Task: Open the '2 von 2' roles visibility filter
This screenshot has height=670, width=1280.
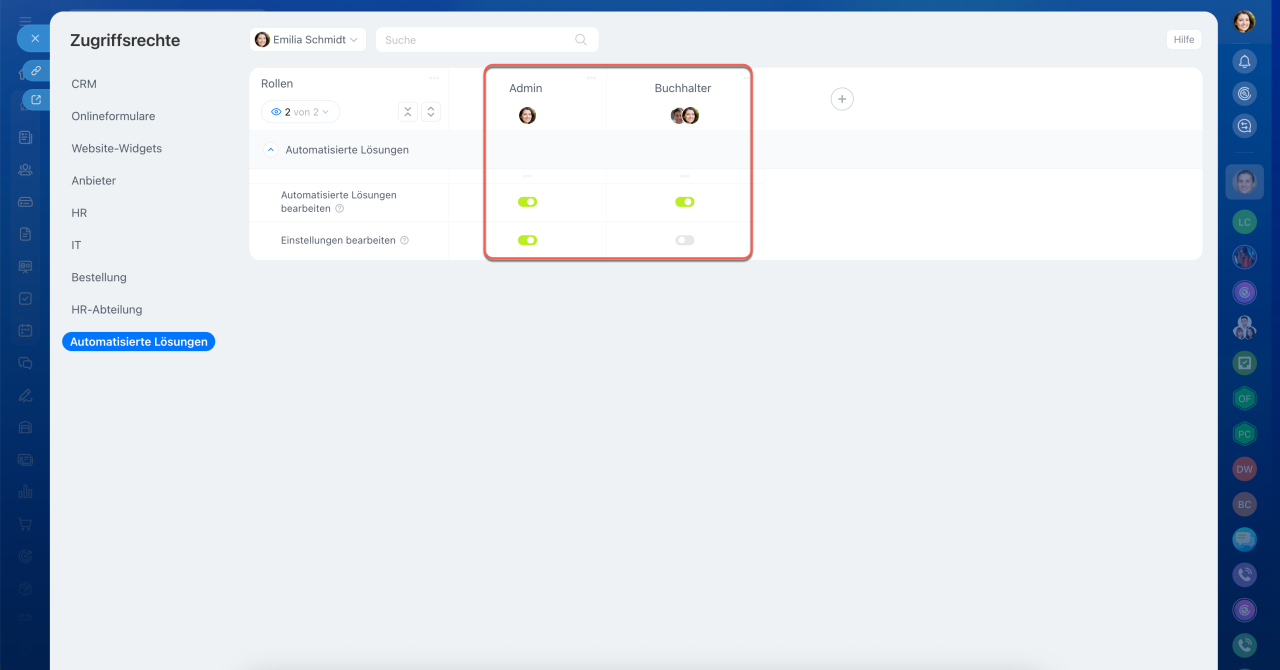Action: point(300,112)
